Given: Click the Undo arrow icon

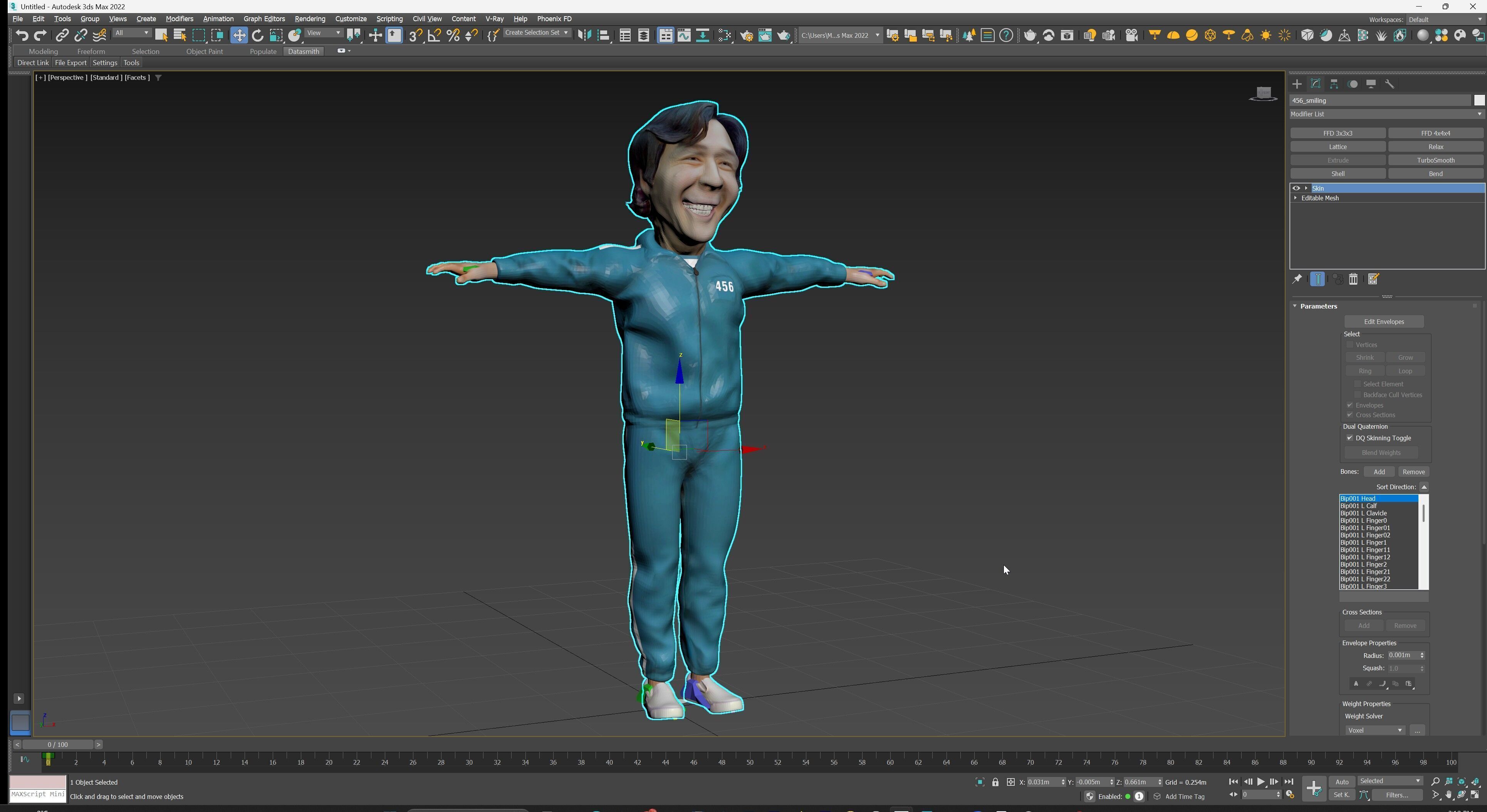Looking at the screenshot, I should click(x=22, y=36).
